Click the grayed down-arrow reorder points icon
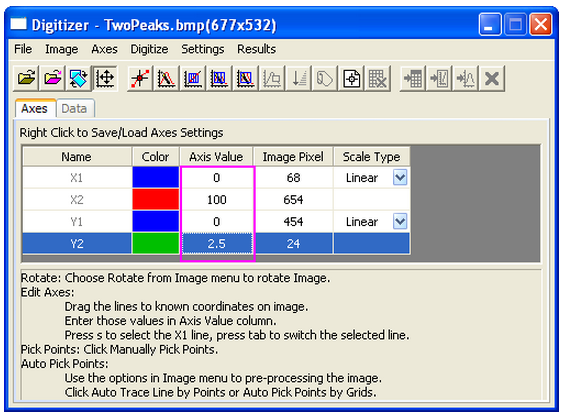The width and height of the screenshot is (563, 416). (x=298, y=78)
